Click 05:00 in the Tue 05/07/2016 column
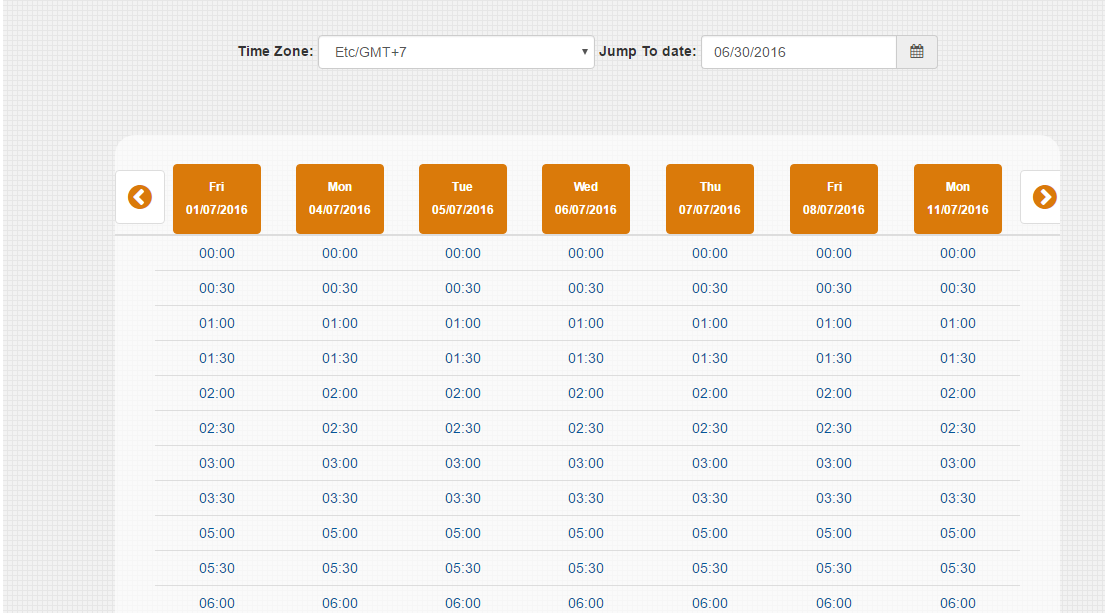Image resolution: width=1105 pixels, height=613 pixels. (x=462, y=533)
